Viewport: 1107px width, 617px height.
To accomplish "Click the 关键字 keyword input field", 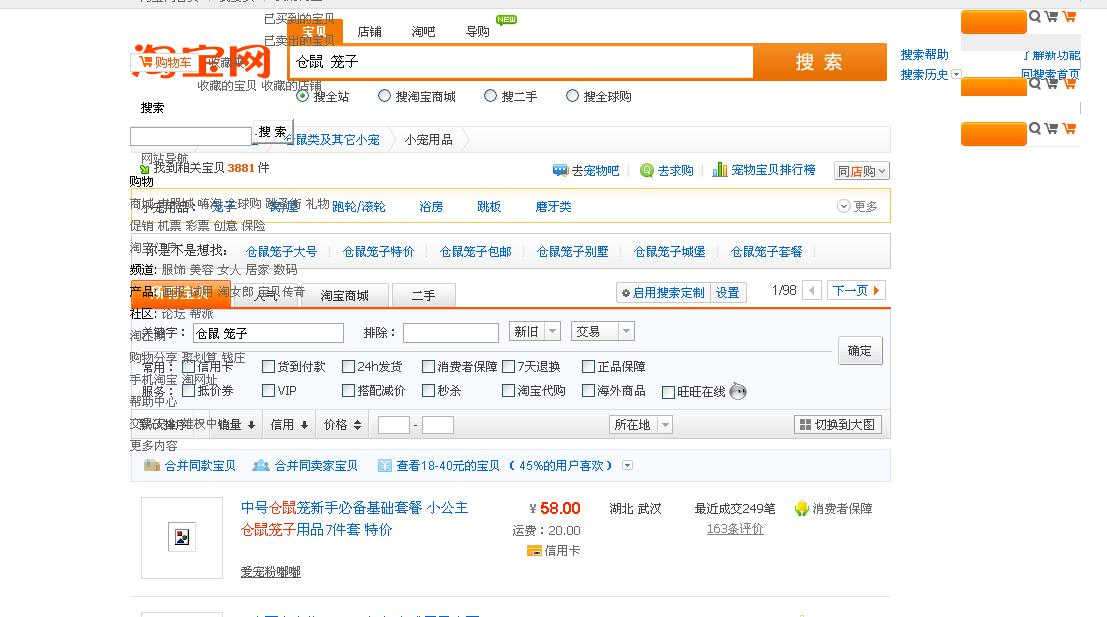I will pos(268,333).
